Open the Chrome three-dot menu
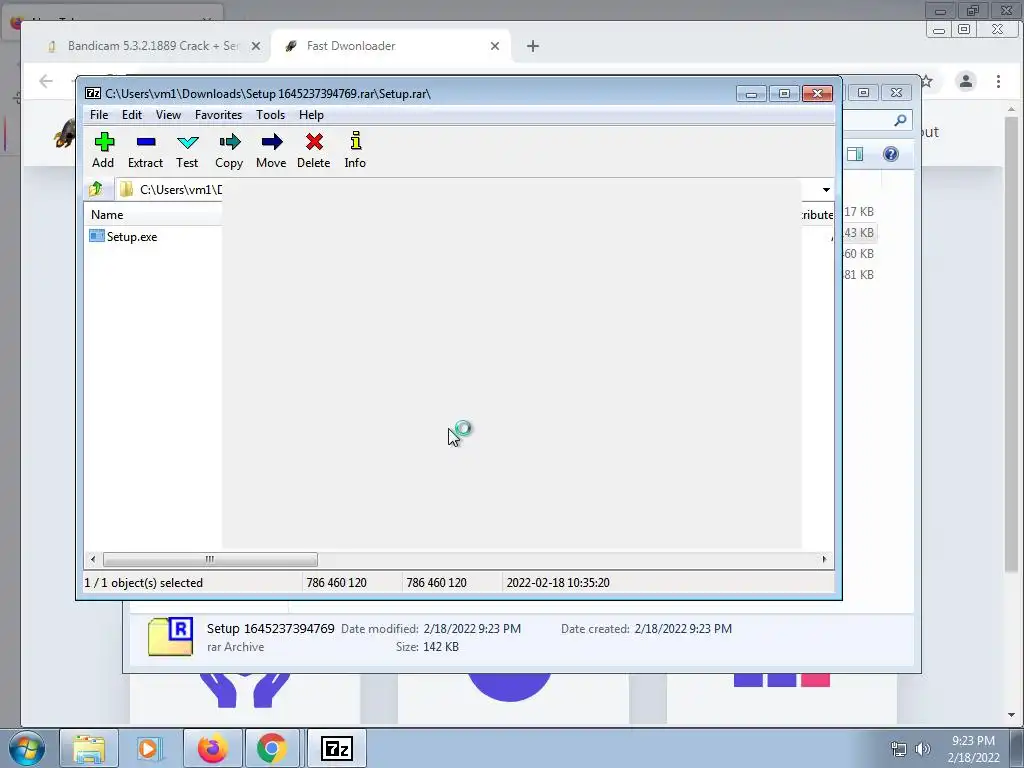 999,82
